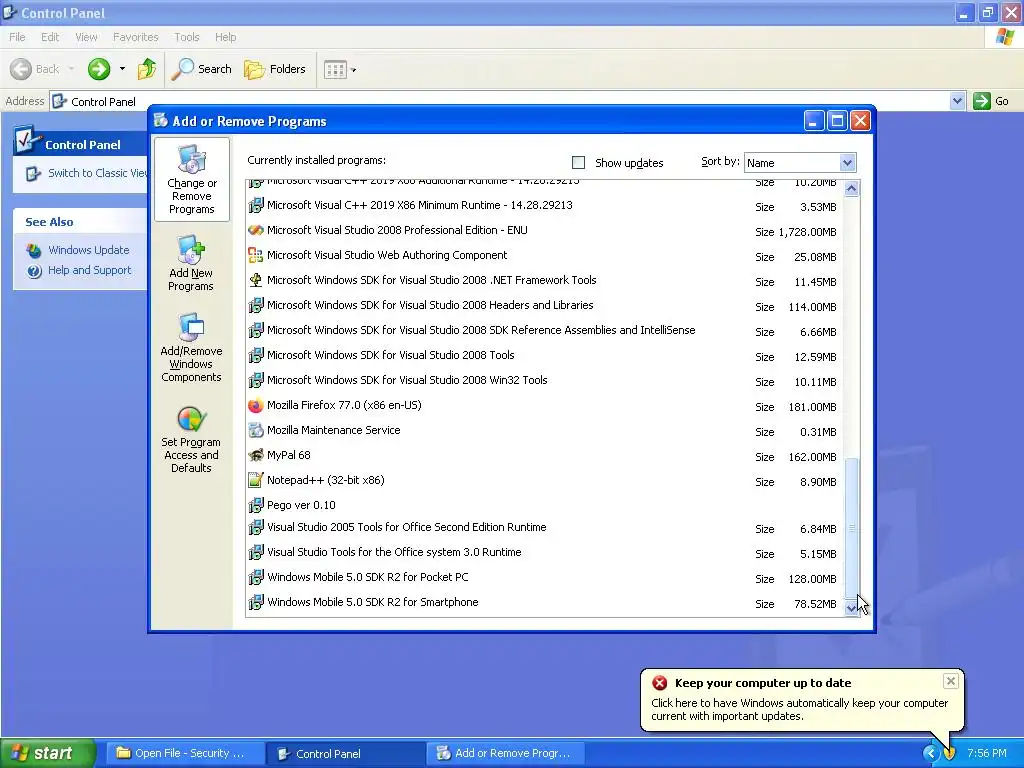Toggle the Folders pane button
Screen dimensions: 1024x768
click(x=274, y=69)
